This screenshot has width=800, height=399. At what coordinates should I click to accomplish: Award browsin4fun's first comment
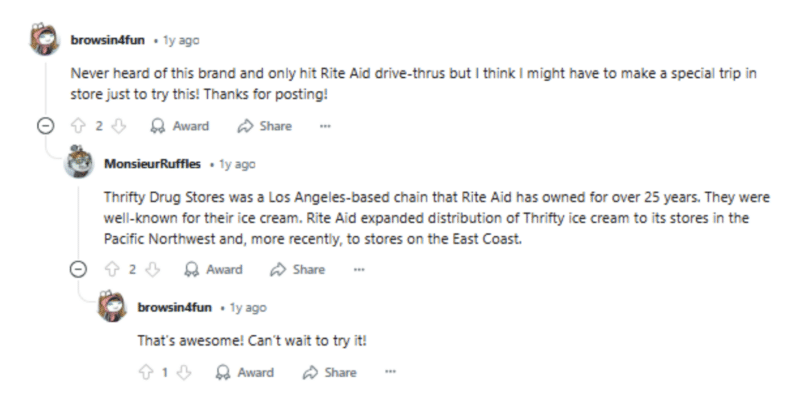(180, 126)
